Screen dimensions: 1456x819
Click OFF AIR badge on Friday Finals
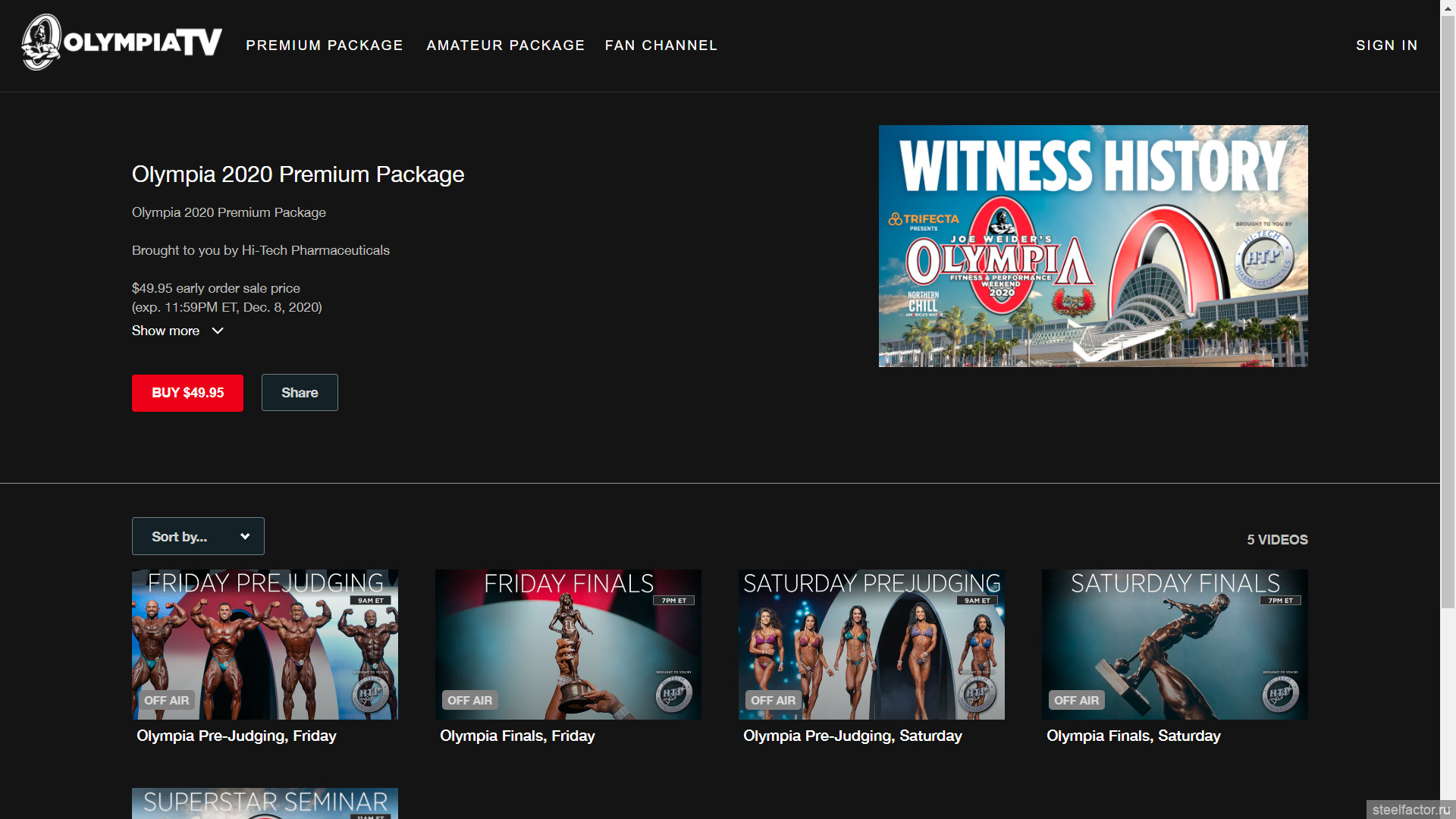(x=469, y=701)
